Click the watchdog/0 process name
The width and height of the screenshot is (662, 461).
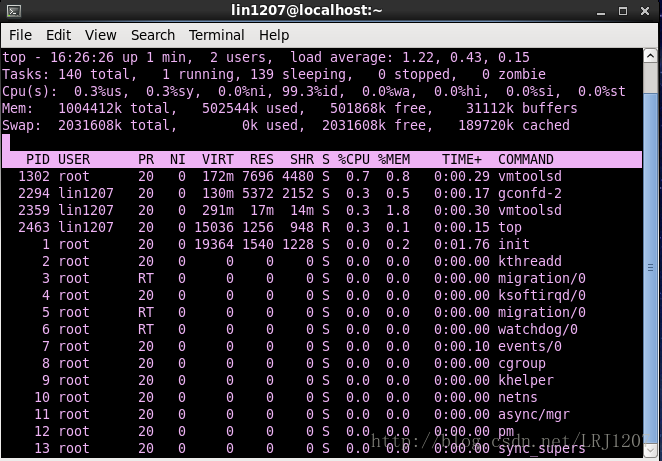[x=538, y=329]
